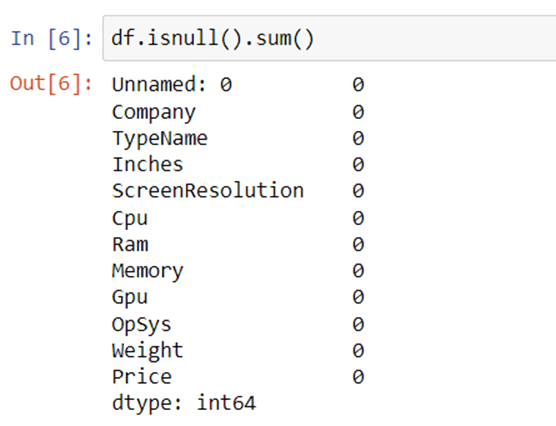Click the ScreenResolution row label

(x=208, y=191)
